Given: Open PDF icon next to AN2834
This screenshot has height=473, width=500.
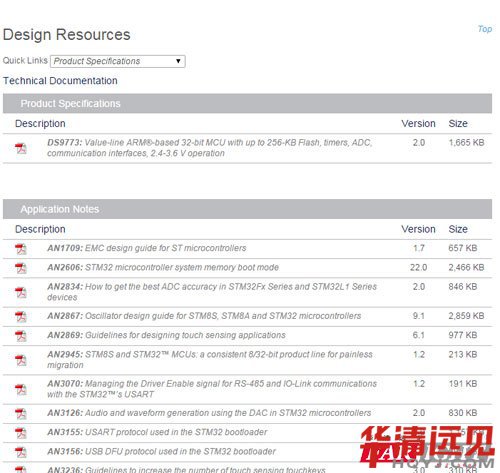Looking at the screenshot, I should [21, 292].
